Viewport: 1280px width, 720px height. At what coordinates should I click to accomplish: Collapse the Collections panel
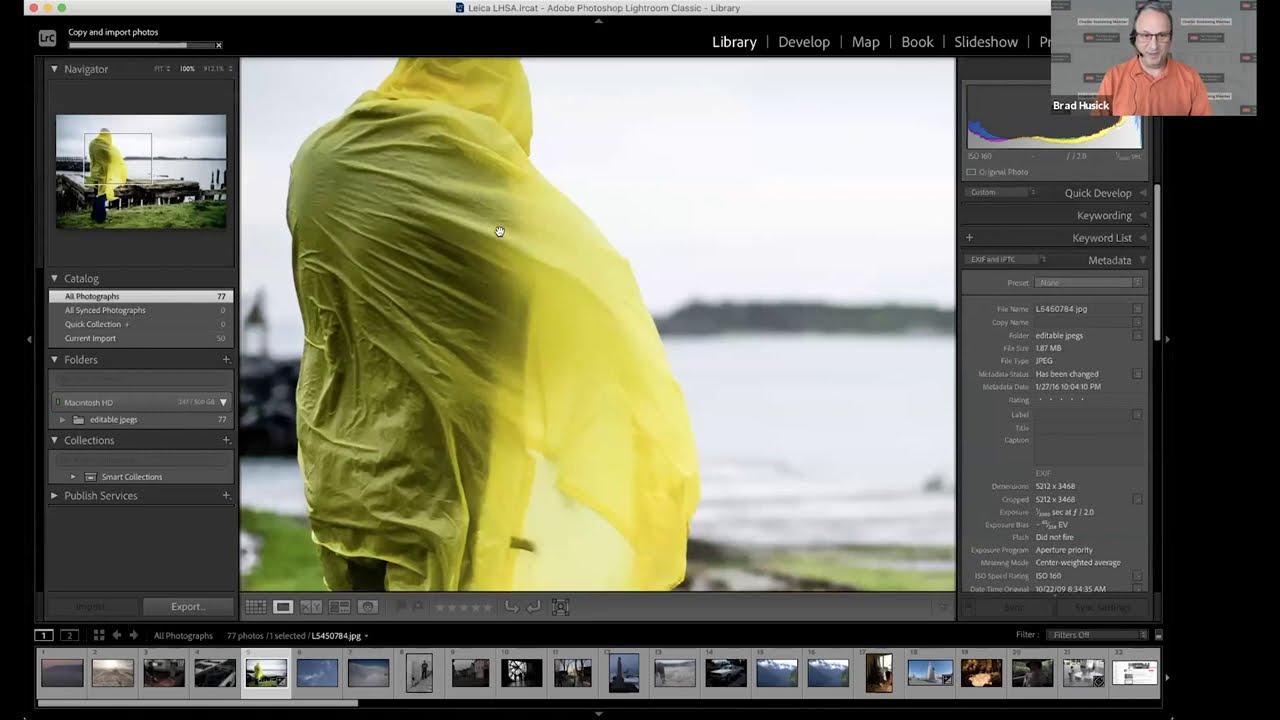55,440
